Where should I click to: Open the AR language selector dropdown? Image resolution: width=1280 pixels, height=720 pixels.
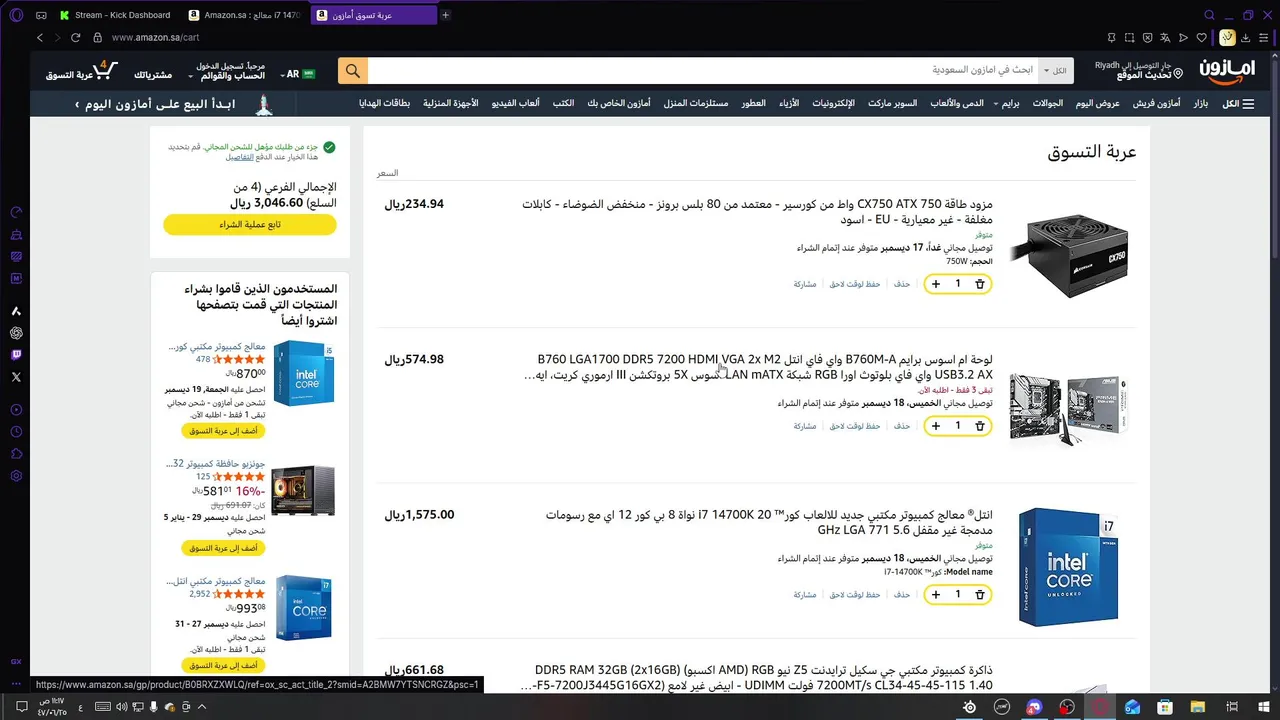coord(299,74)
